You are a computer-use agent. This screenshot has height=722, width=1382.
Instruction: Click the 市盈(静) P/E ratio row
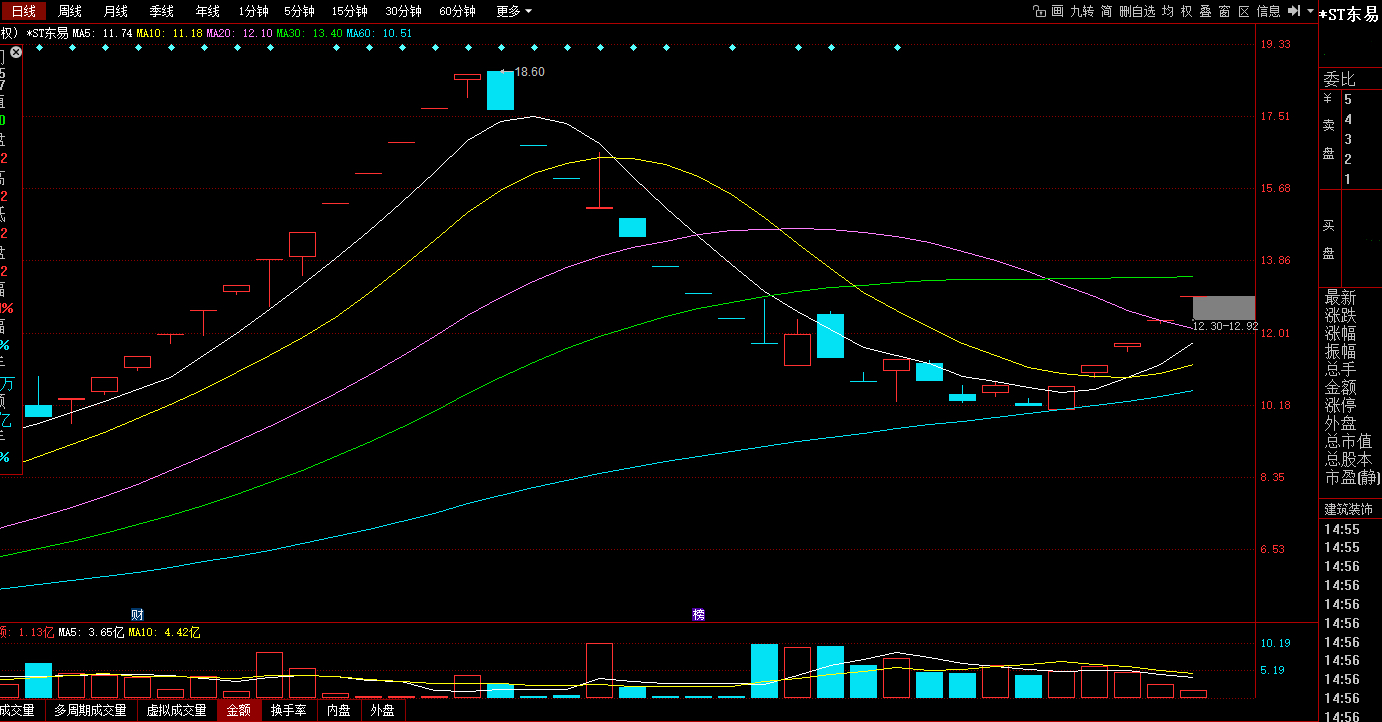click(1351, 477)
